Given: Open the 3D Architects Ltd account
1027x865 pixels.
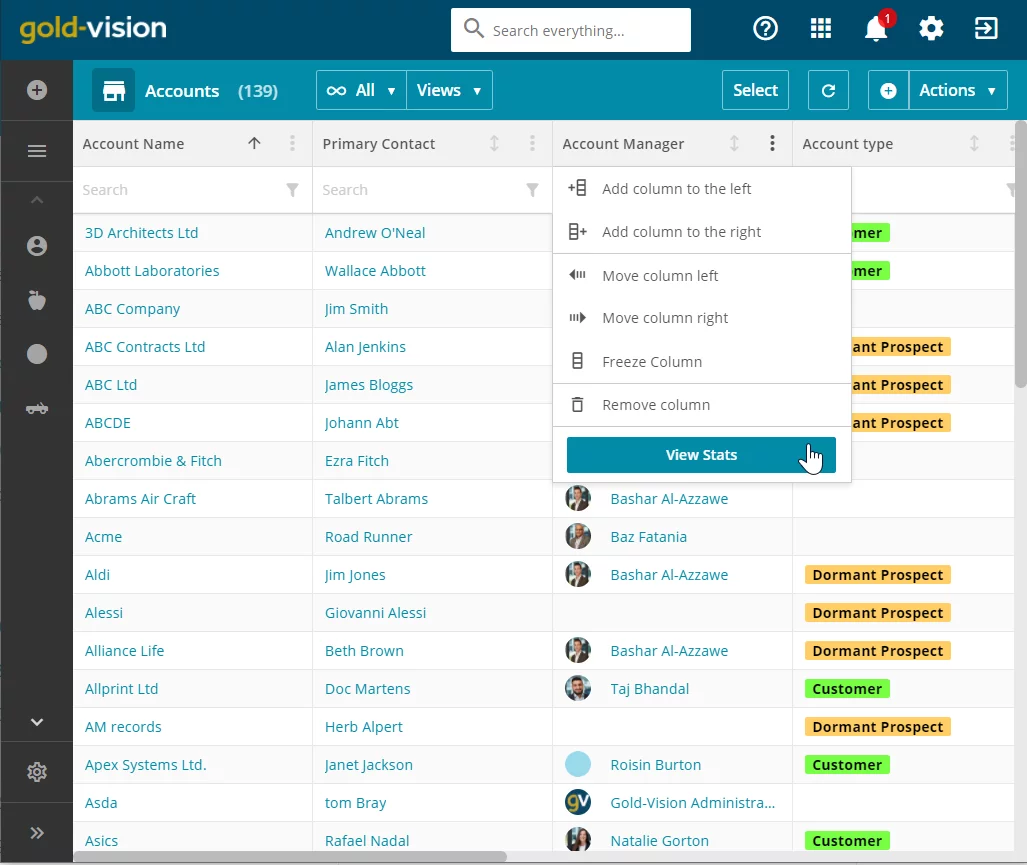Looking at the screenshot, I should click(x=141, y=233).
